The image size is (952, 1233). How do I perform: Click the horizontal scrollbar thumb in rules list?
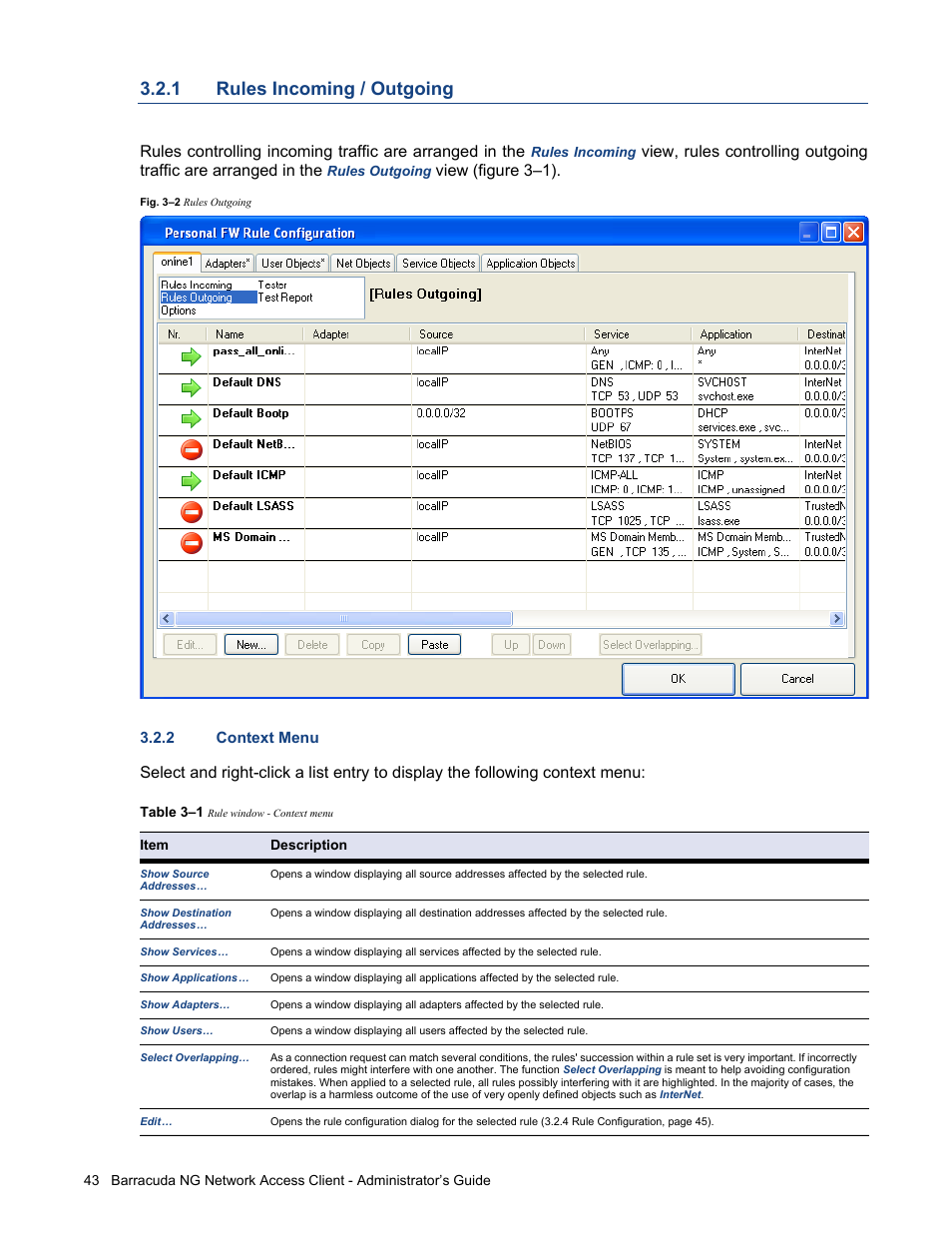coord(344,619)
